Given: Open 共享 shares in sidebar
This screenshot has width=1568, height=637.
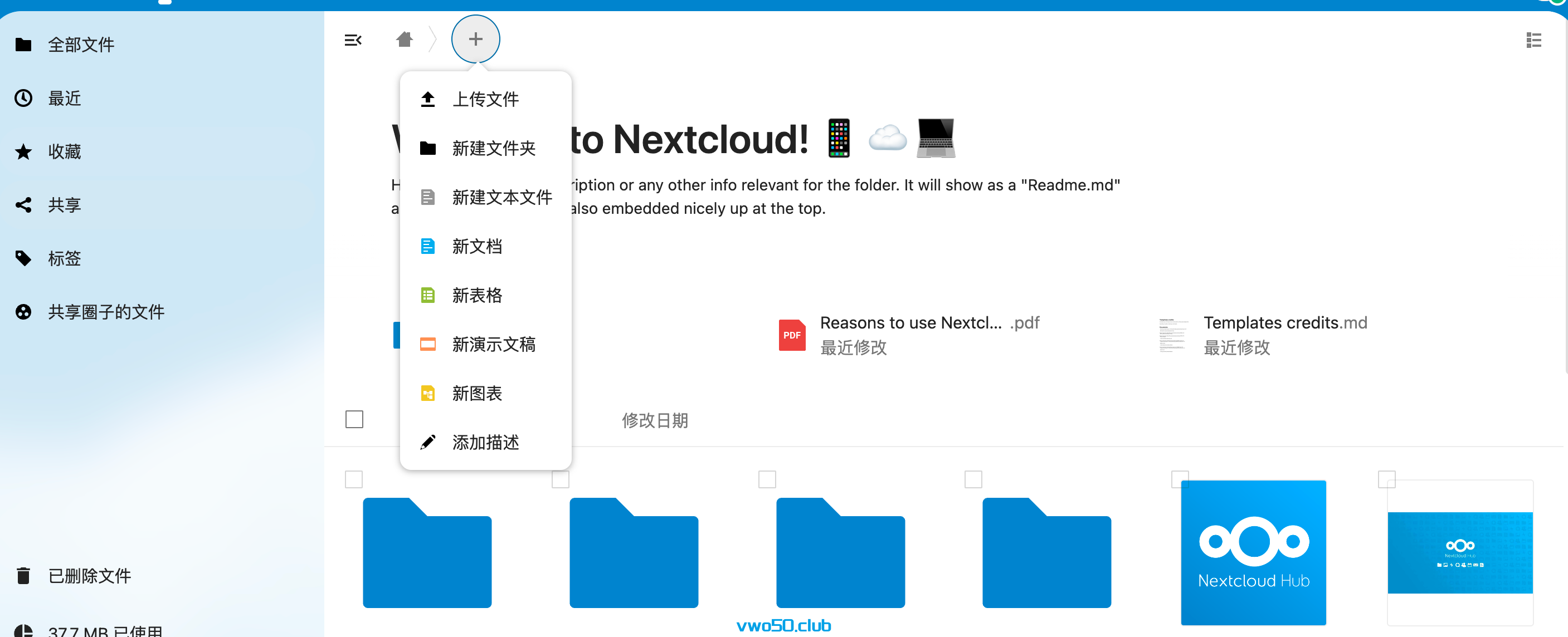Looking at the screenshot, I should [64, 205].
